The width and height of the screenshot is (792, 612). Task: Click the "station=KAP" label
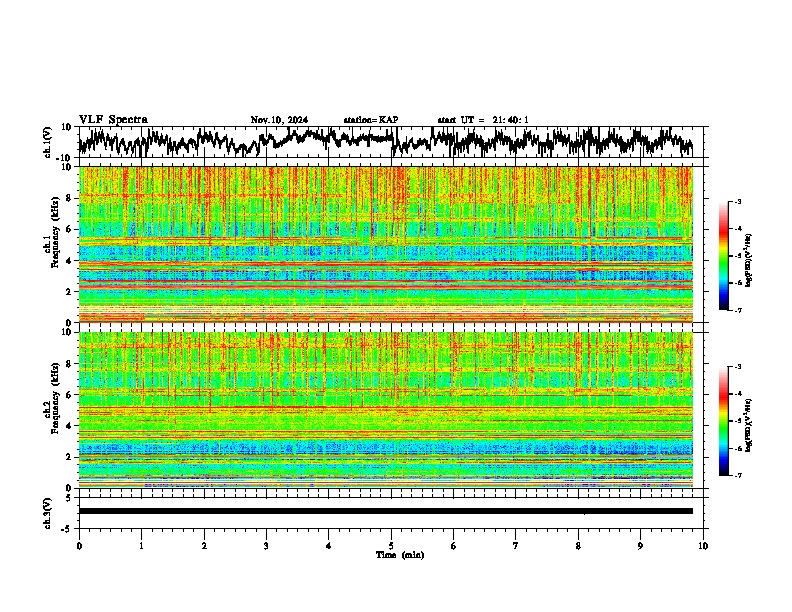[x=371, y=120]
